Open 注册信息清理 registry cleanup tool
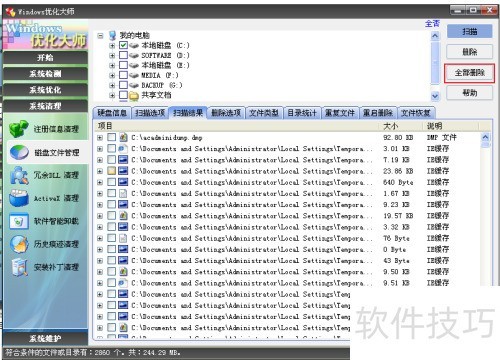The image size is (500, 360). (45, 129)
